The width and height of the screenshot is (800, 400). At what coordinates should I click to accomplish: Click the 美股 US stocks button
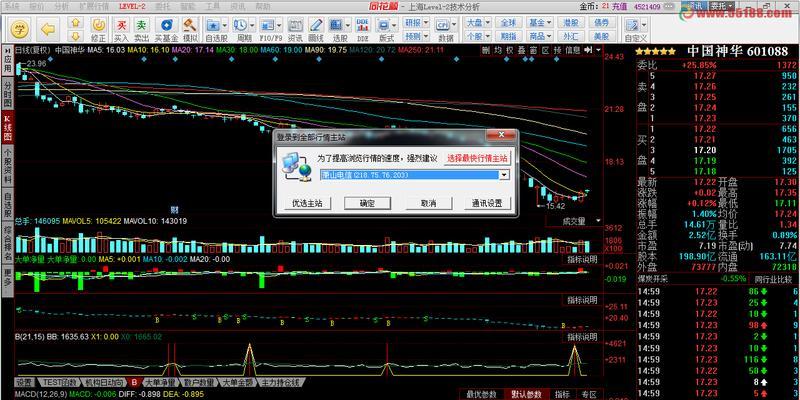tap(602, 36)
